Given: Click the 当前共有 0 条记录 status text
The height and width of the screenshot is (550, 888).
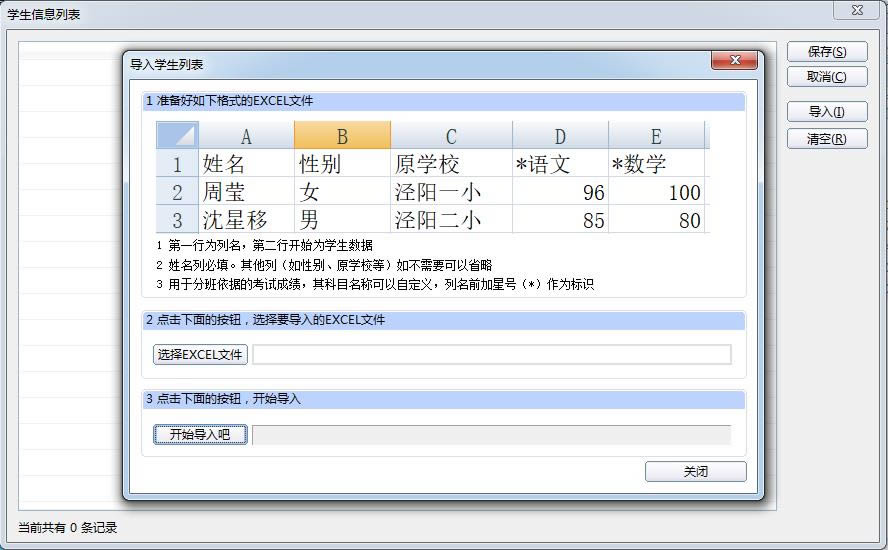Looking at the screenshot, I should pos(67,527).
